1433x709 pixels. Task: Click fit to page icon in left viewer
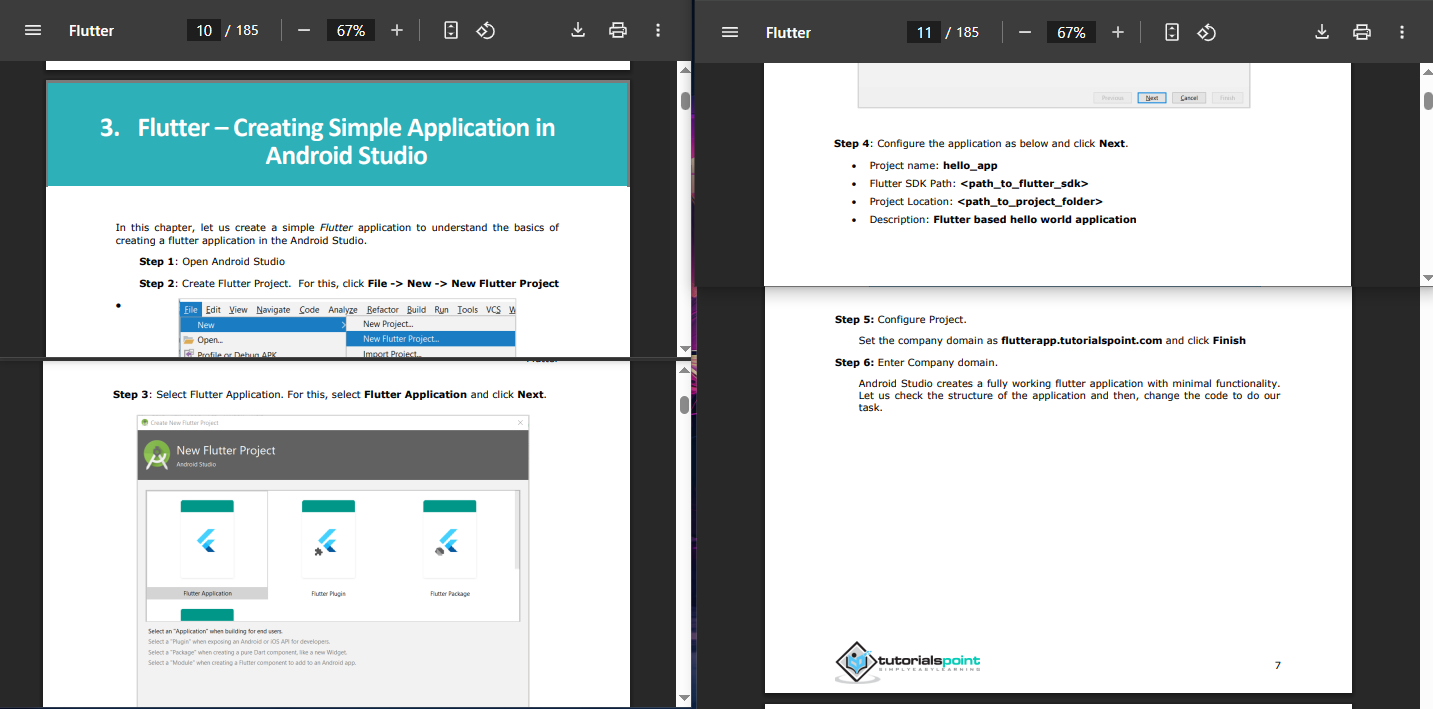point(451,30)
